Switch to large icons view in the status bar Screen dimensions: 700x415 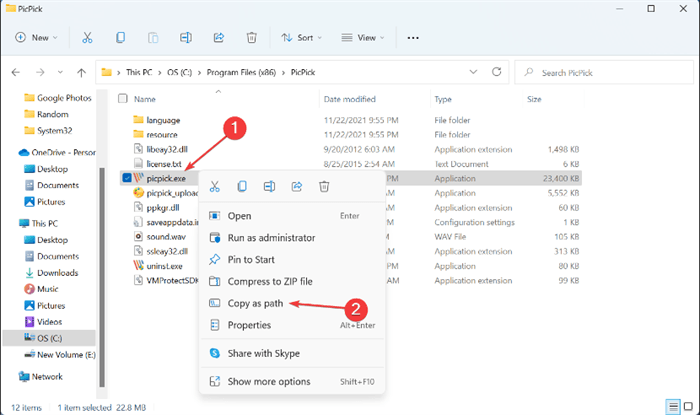(688, 407)
